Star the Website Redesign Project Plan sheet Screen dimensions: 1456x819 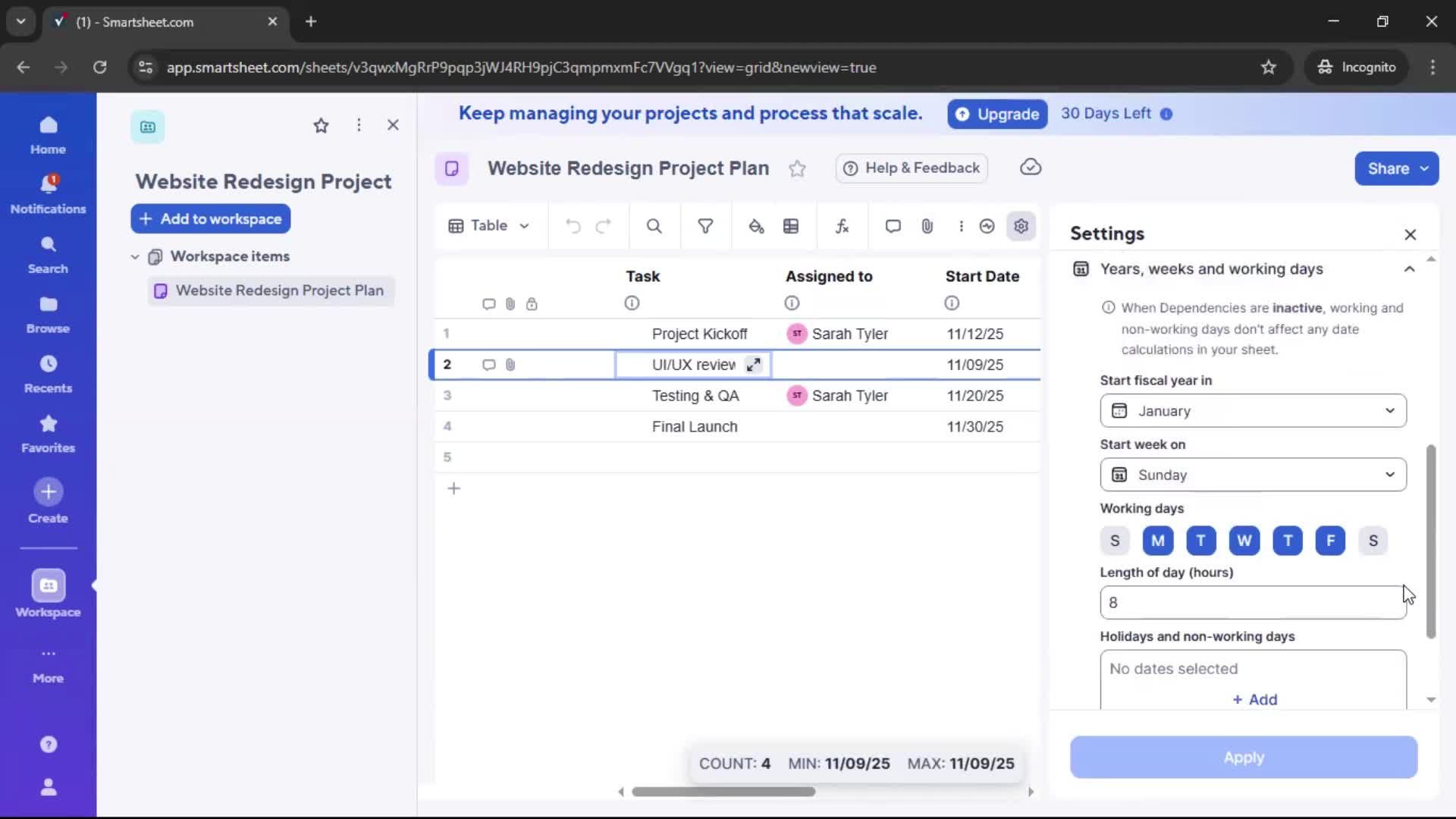[798, 168]
